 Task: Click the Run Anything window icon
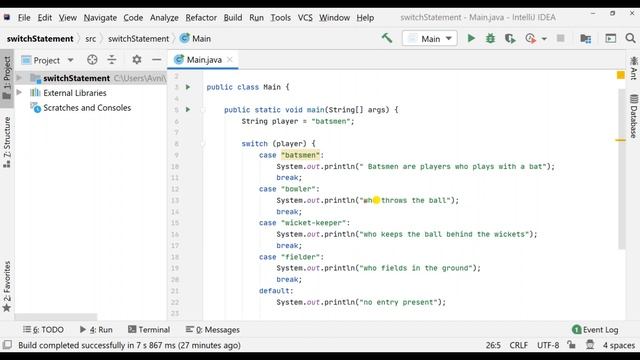pos(611,38)
